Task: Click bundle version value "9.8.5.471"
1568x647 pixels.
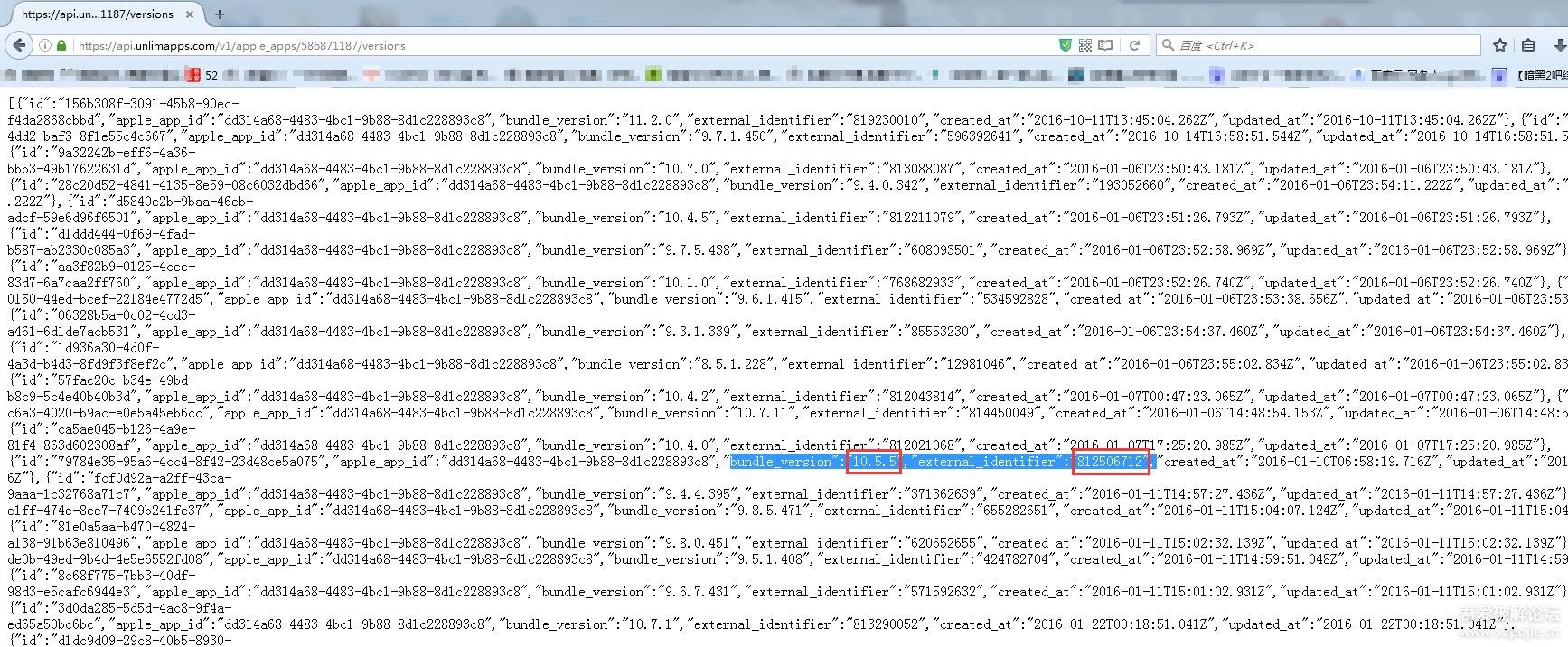Action: (x=774, y=511)
